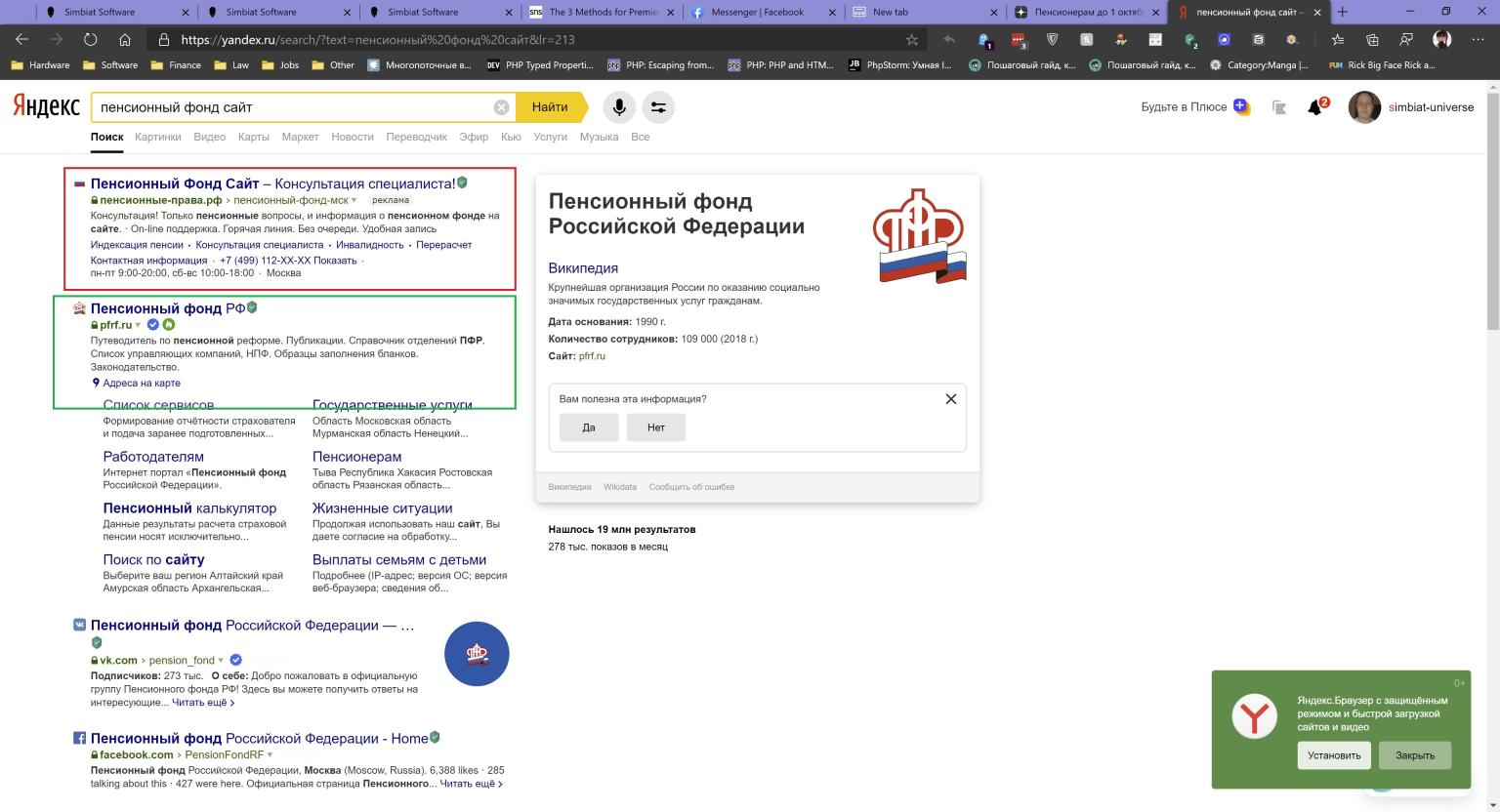Switch to the Картинки search tab
Screen dimensions: 1500x812
click(158, 137)
